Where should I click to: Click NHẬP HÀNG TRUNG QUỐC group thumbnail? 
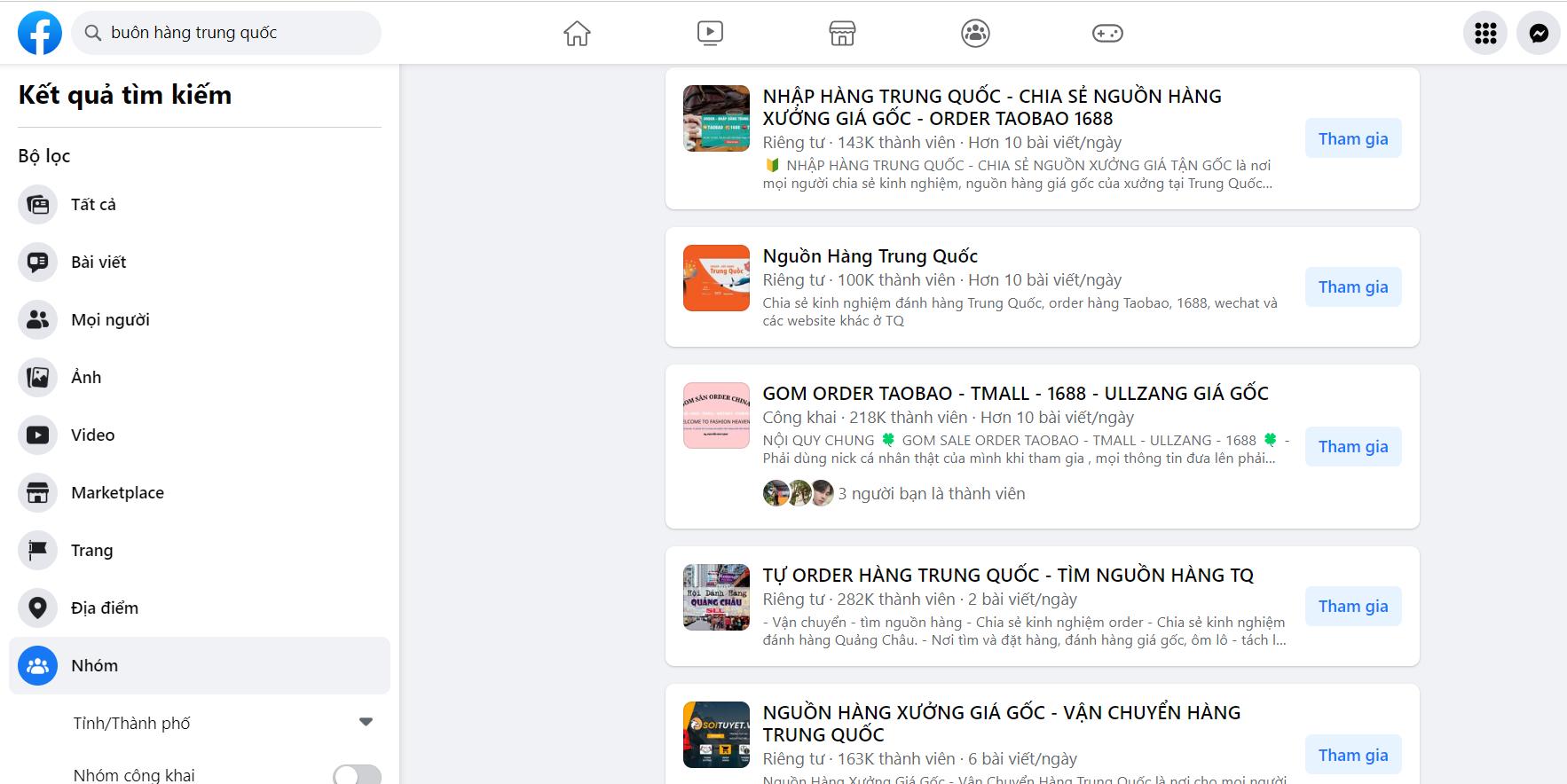pos(716,118)
